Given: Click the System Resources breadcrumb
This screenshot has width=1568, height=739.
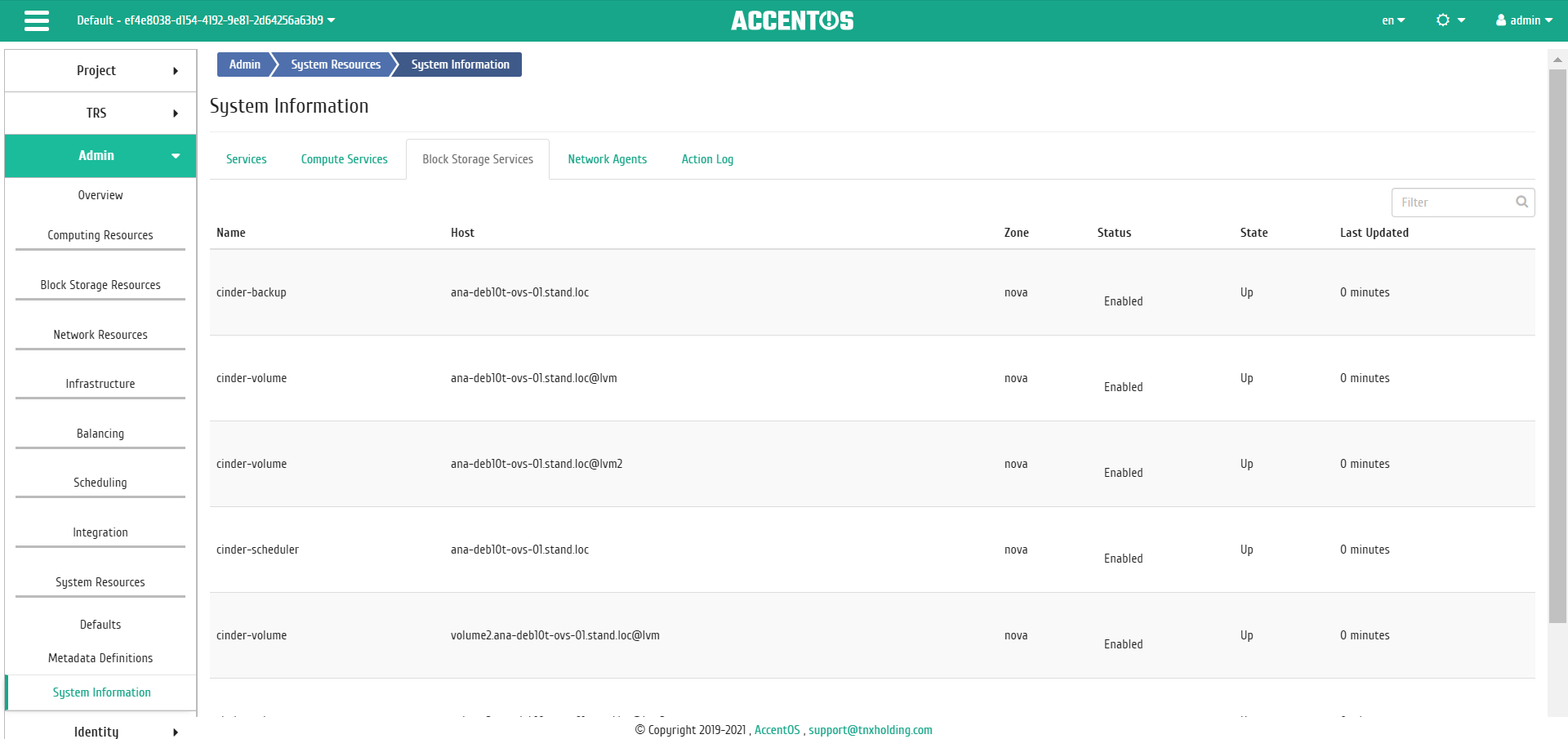Looking at the screenshot, I should click(336, 65).
